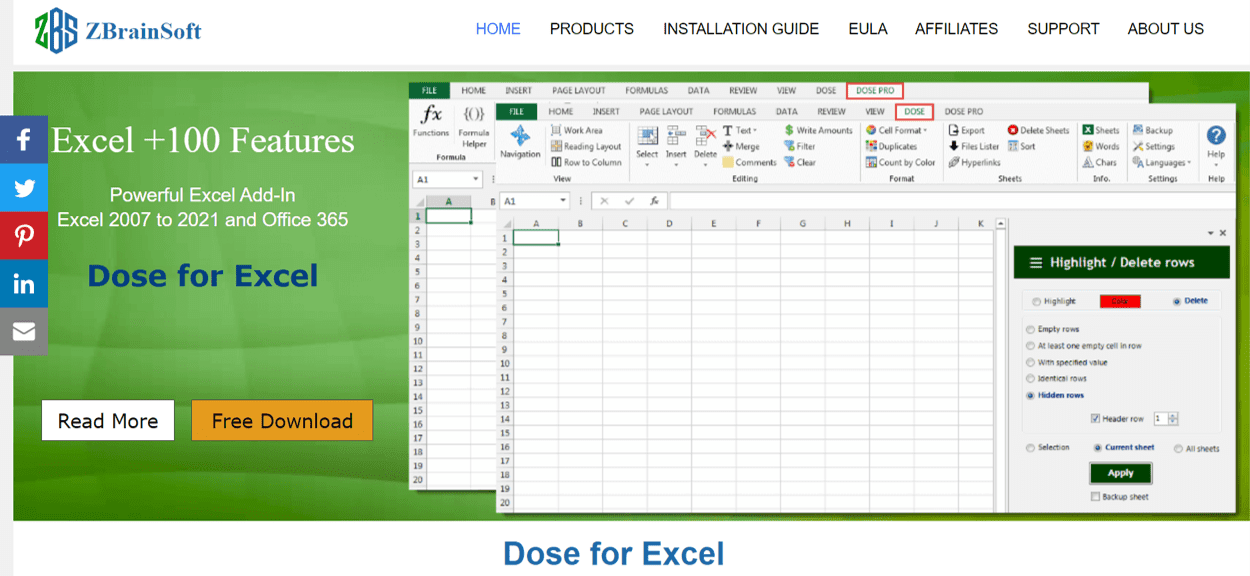Select the Hidden rows option
The image size is (1250, 576).
click(x=1030, y=395)
